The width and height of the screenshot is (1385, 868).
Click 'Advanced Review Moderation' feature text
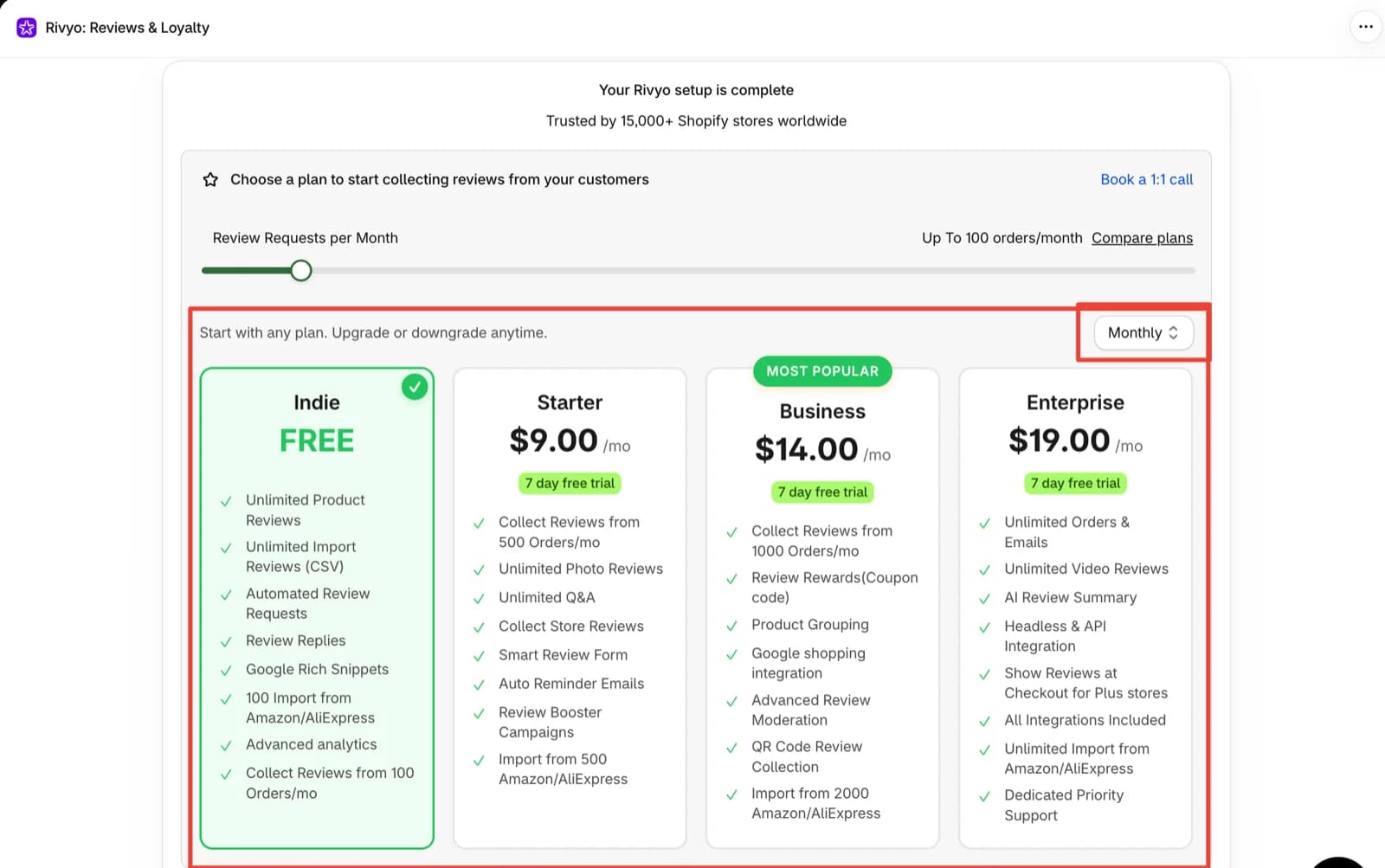811,710
